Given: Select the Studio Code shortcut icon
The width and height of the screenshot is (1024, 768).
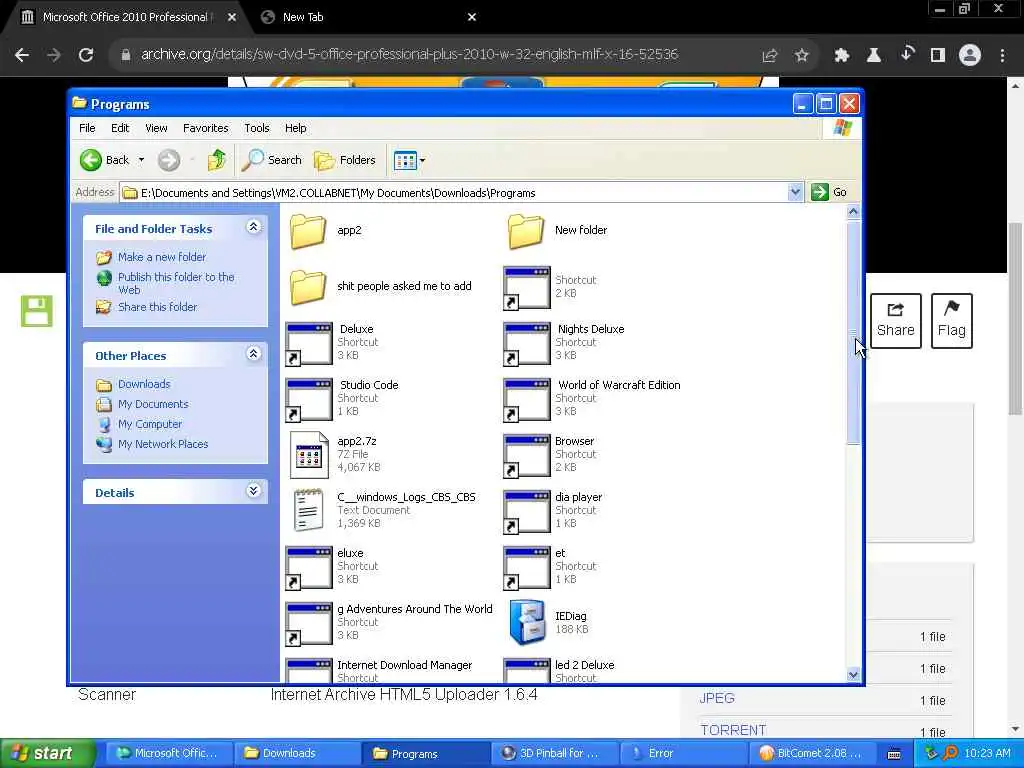Looking at the screenshot, I should point(309,400).
